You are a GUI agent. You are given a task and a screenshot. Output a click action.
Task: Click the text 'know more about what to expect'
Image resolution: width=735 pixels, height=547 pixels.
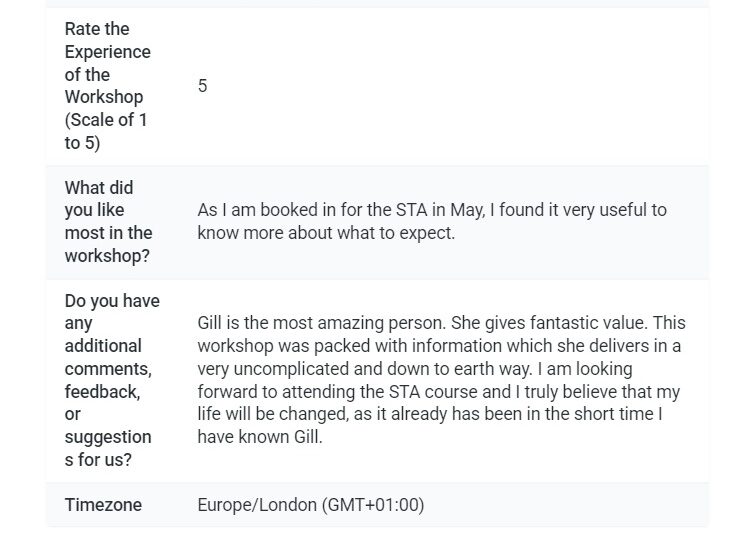click(x=326, y=233)
